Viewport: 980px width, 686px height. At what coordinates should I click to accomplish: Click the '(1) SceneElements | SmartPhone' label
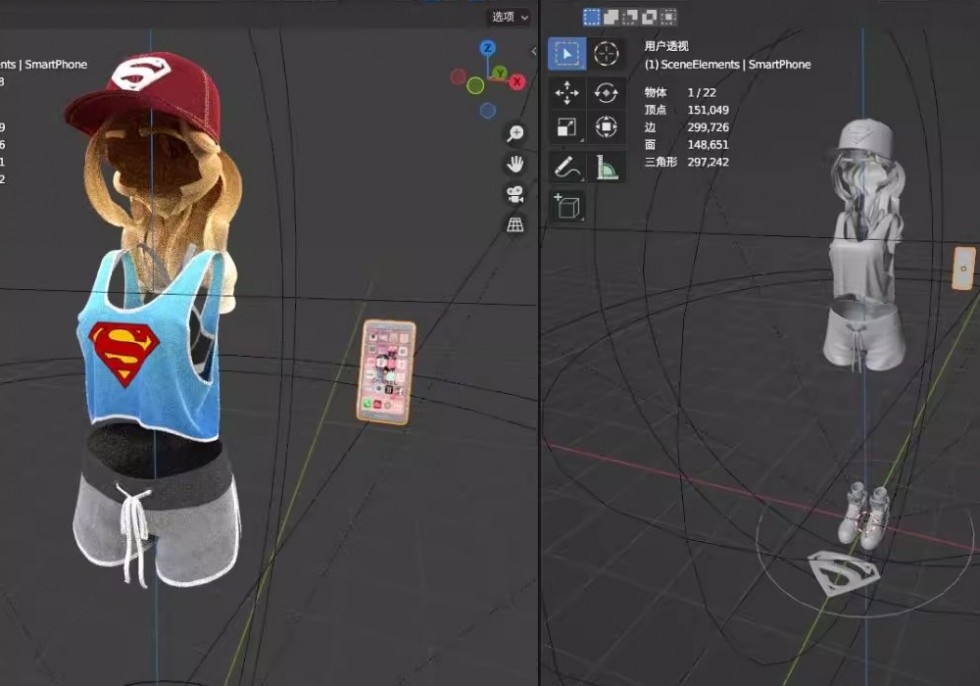pos(728,64)
